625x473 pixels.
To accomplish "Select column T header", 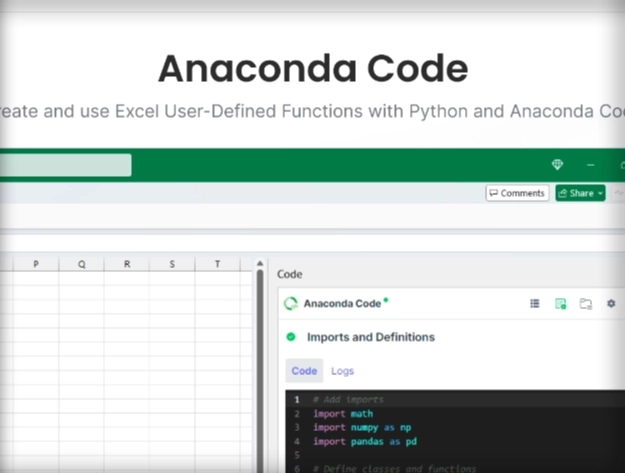I will [x=217, y=264].
